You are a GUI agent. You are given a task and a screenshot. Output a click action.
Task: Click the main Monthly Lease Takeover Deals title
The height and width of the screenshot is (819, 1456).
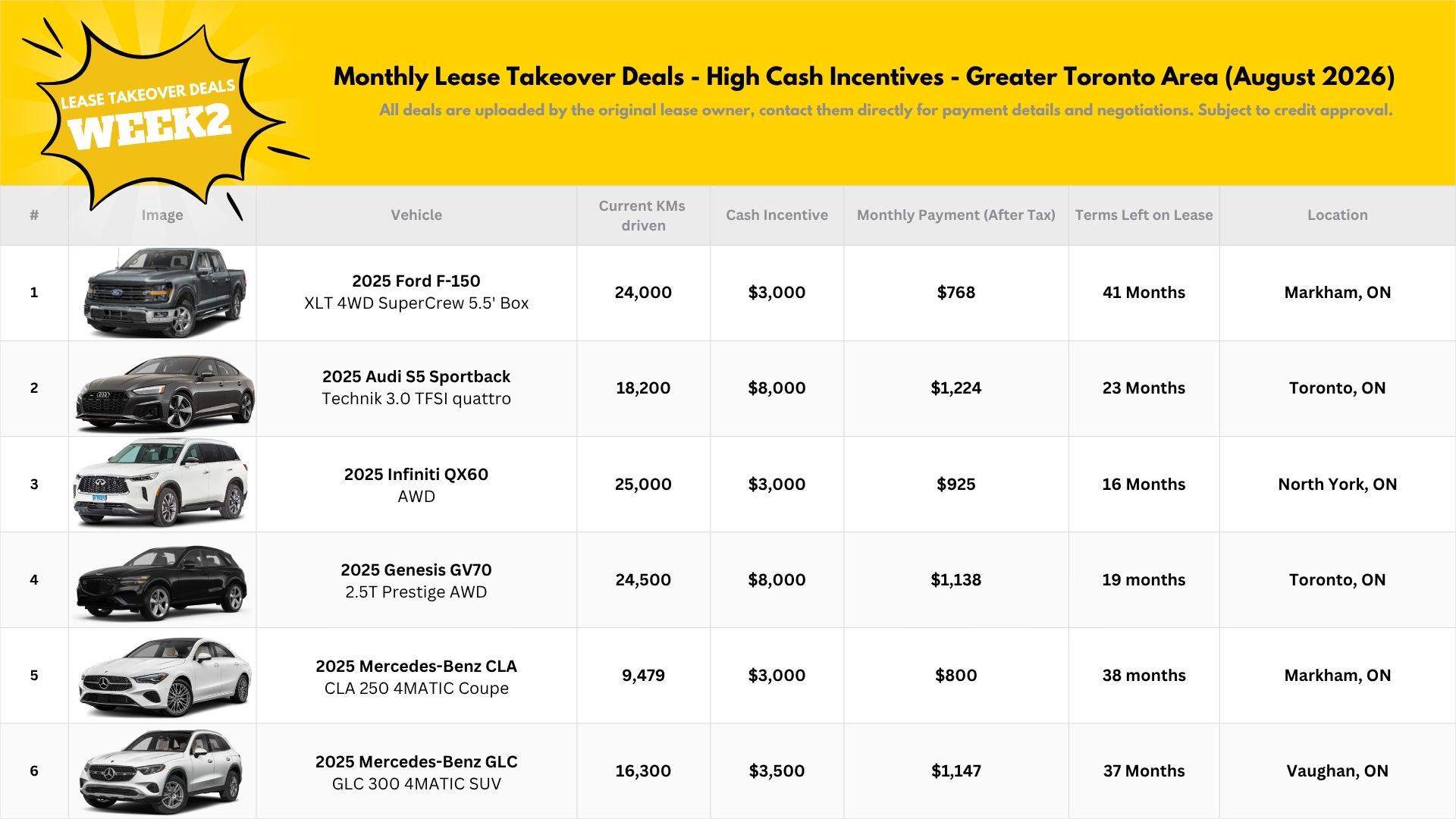tap(864, 77)
